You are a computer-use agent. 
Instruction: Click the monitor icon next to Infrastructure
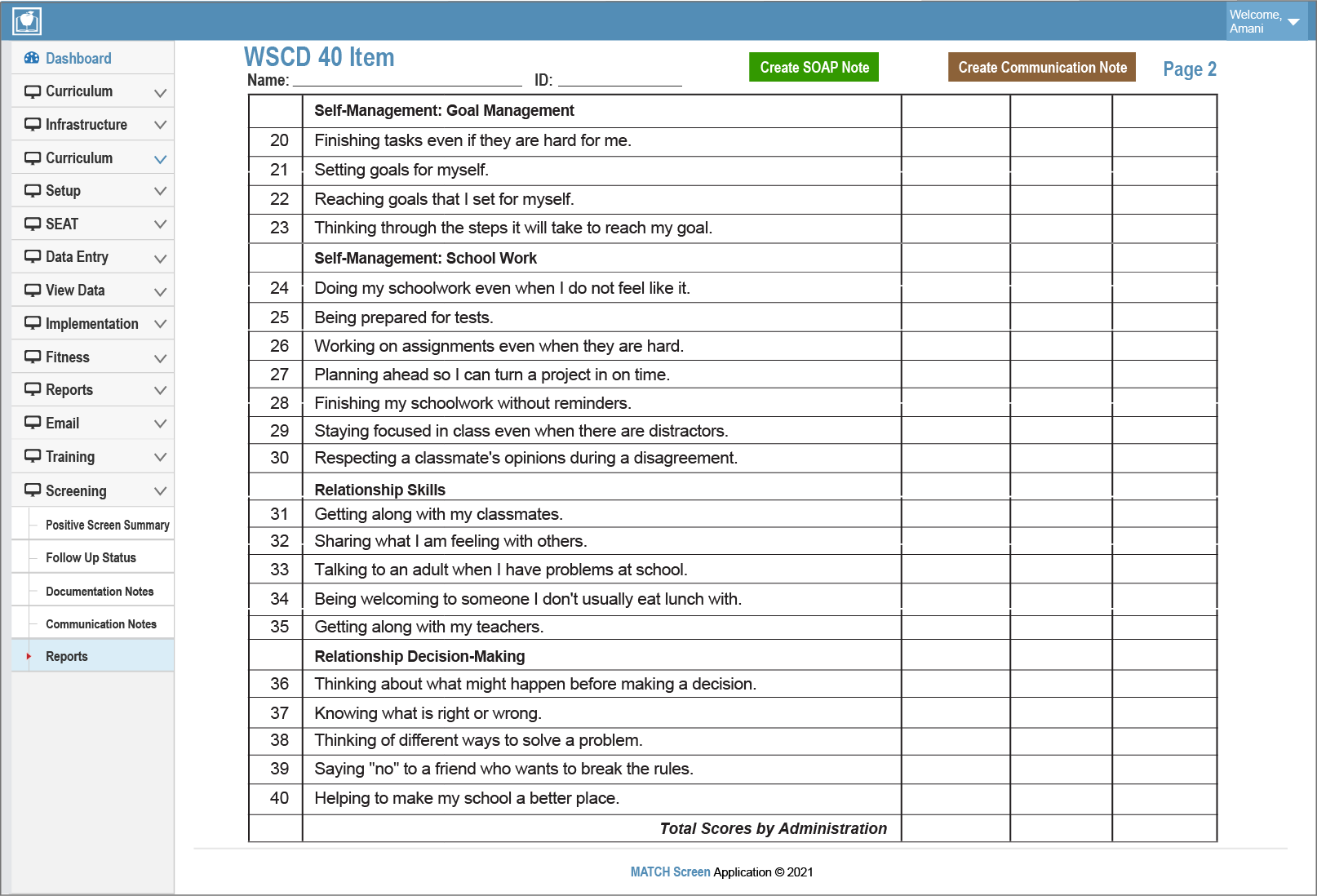[32, 124]
